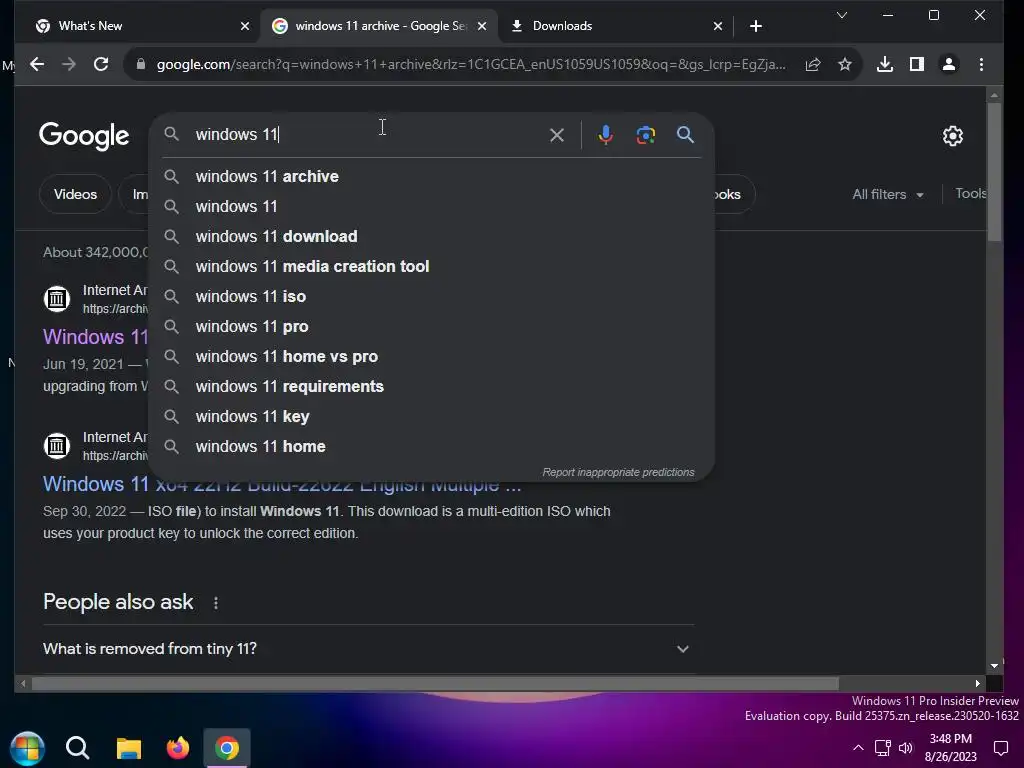This screenshot has height=768, width=1024.
Task: Start voice search microphone icon
Action: coord(605,135)
